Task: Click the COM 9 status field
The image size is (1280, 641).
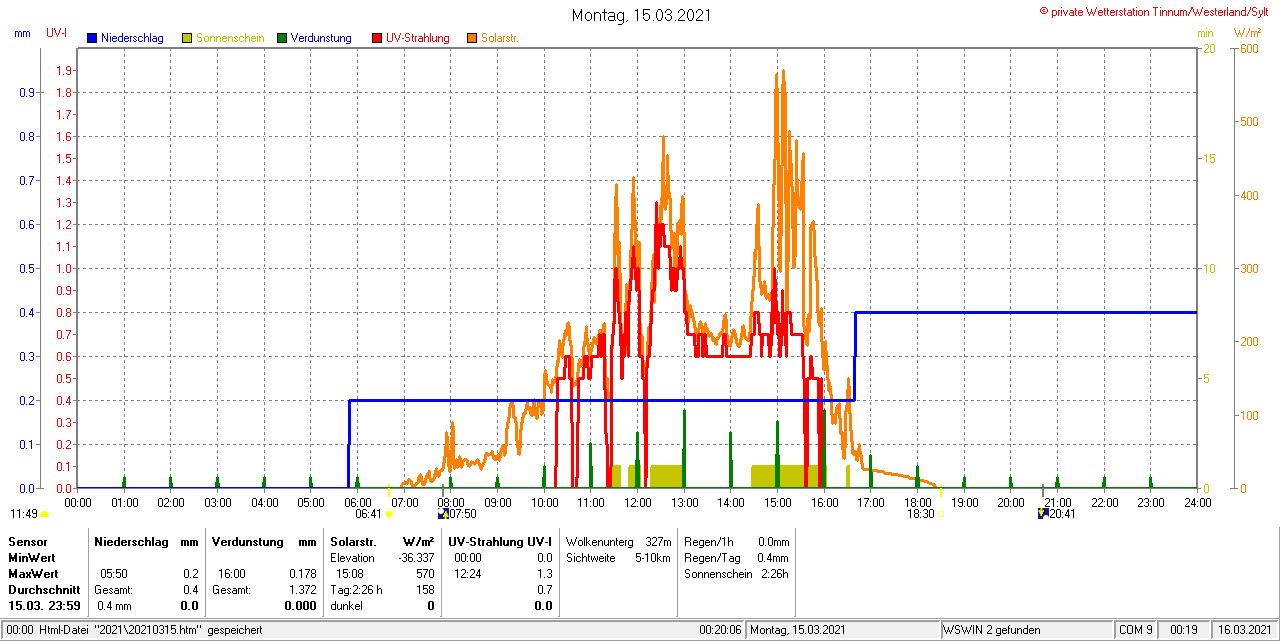Action: click(1136, 630)
